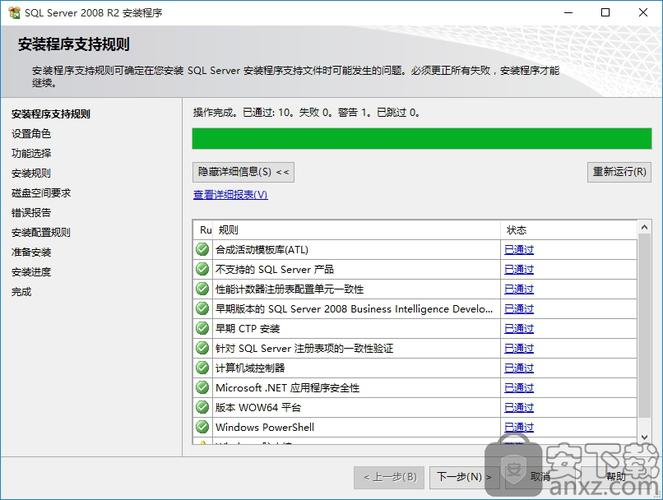Select rule row 计算机域控制器
Screen dimensions: 663x500
pyautogui.click(x=415, y=368)
